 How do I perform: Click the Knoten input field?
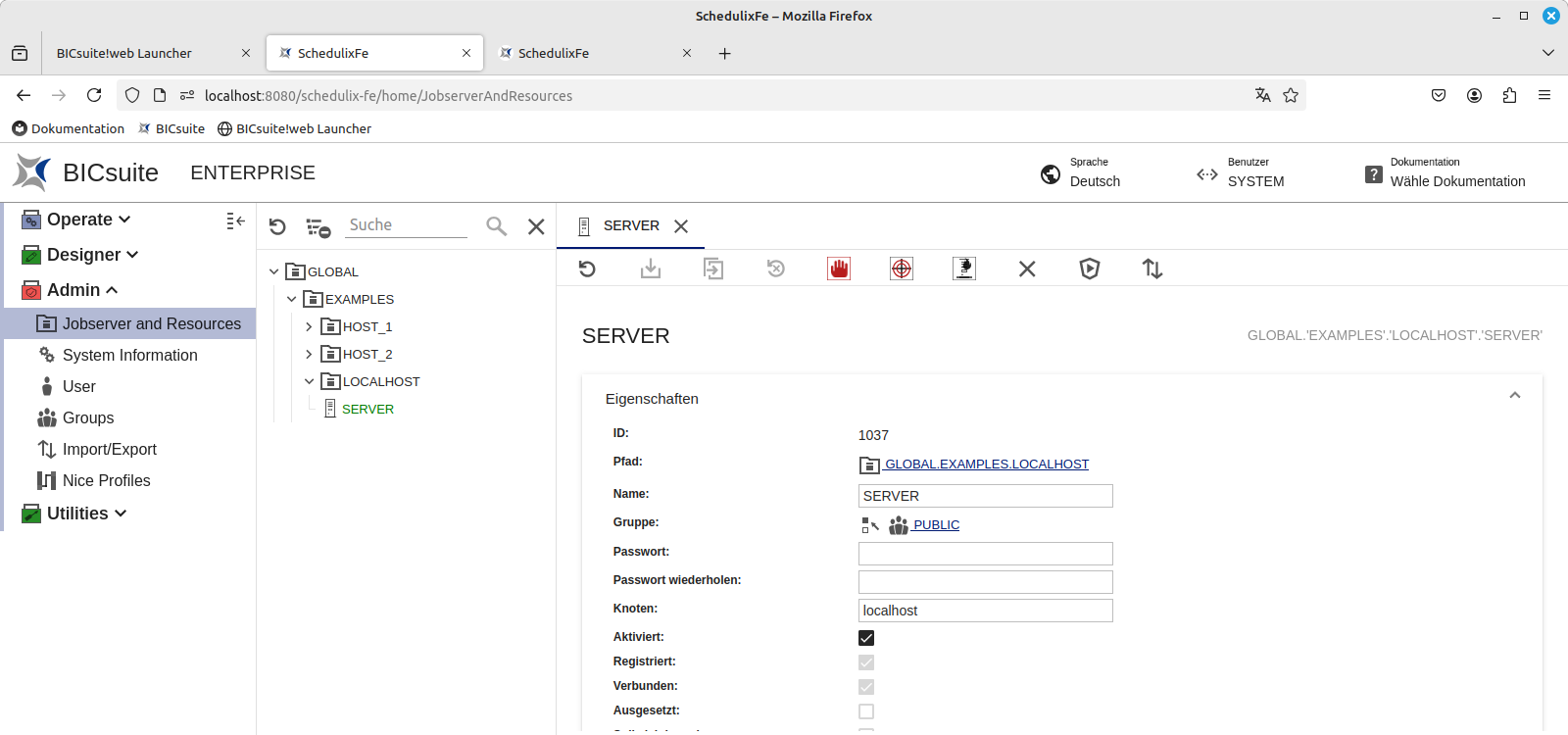coord(985,611)
